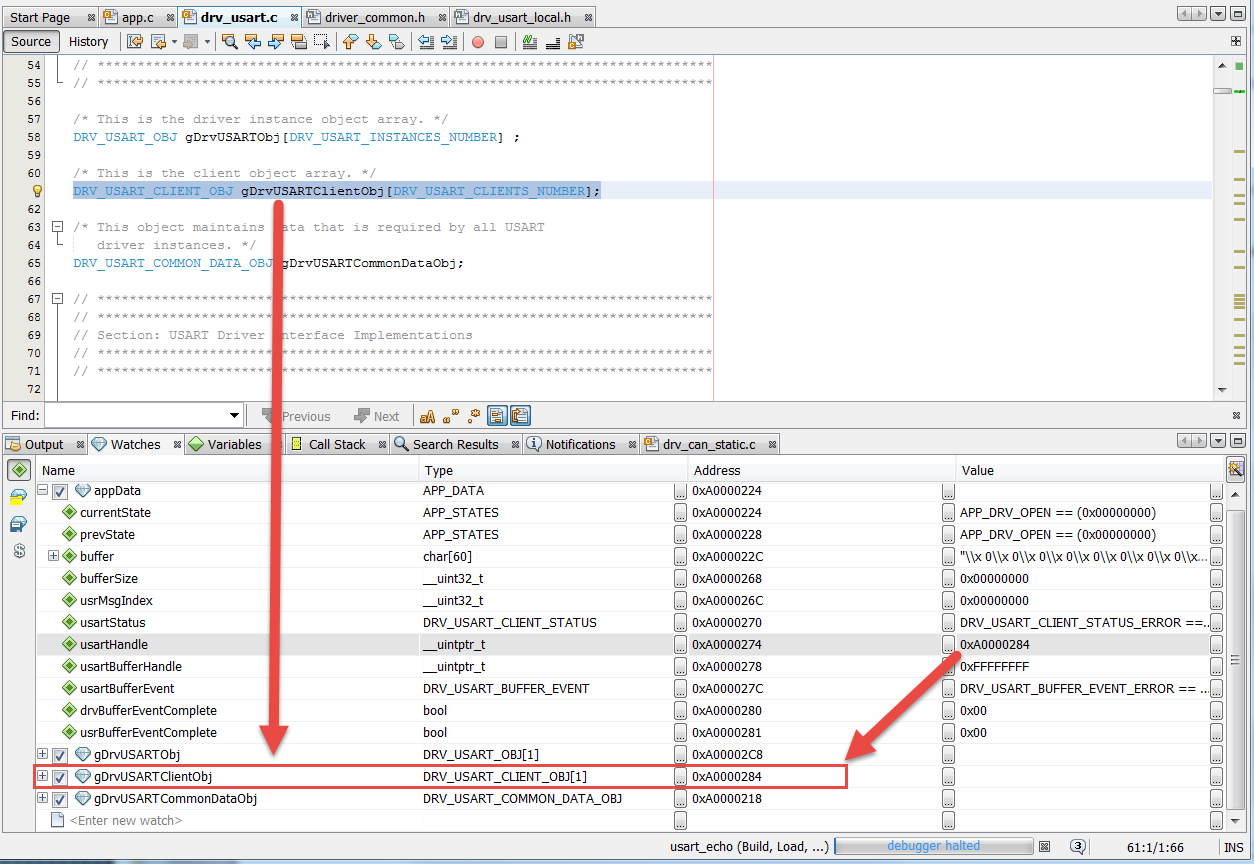Start macro recording with red circle icon

(x=477, y=42)
